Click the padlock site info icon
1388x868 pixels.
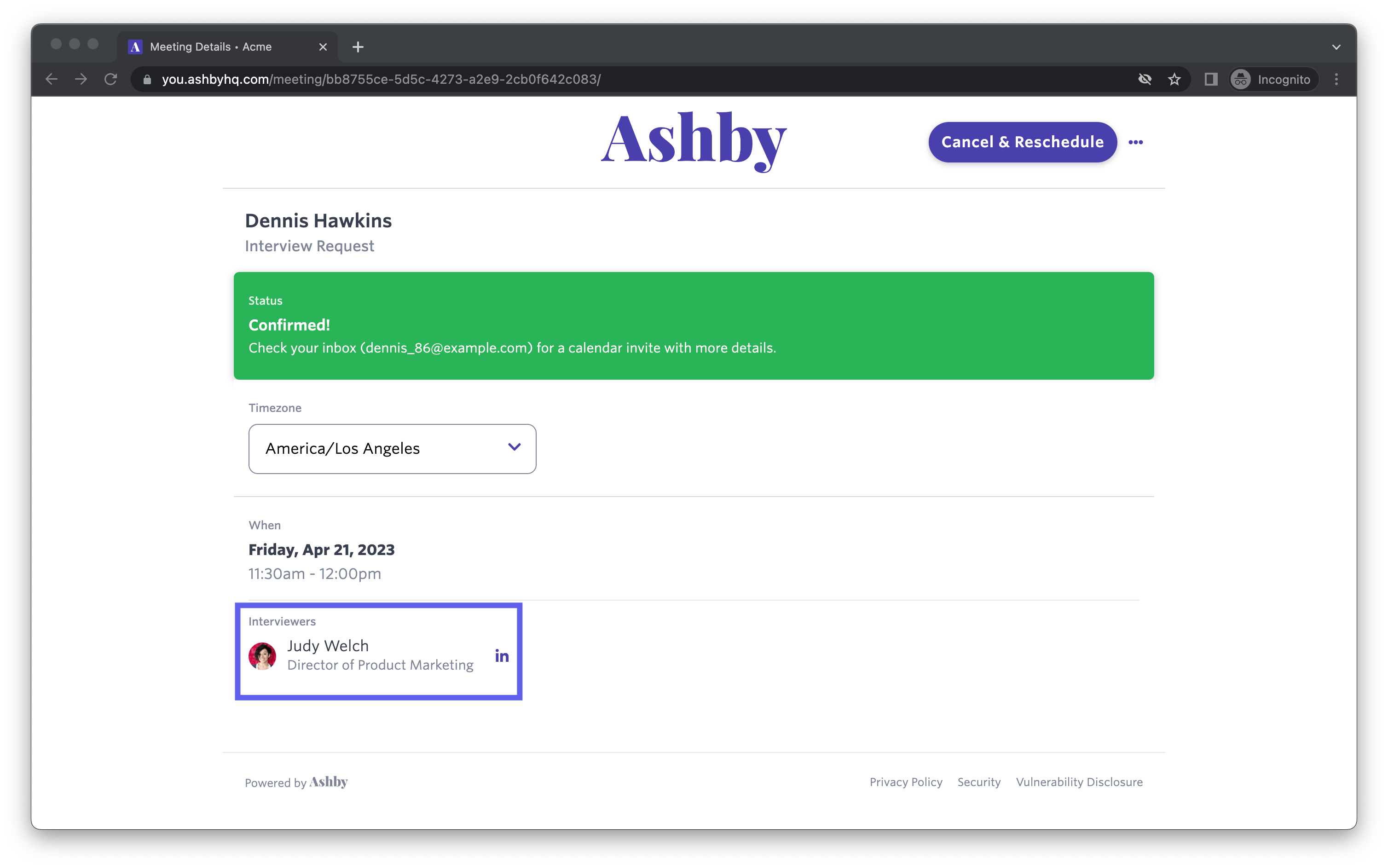(x=147, y=79)
